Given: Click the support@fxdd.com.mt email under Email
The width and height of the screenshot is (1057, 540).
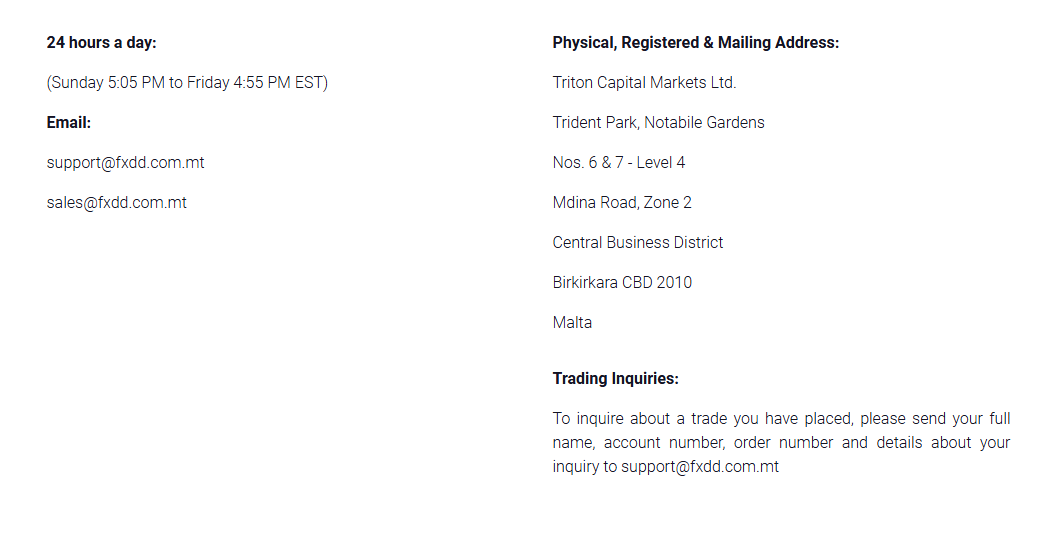Looking at the screenshot, I should click(125, 162).
